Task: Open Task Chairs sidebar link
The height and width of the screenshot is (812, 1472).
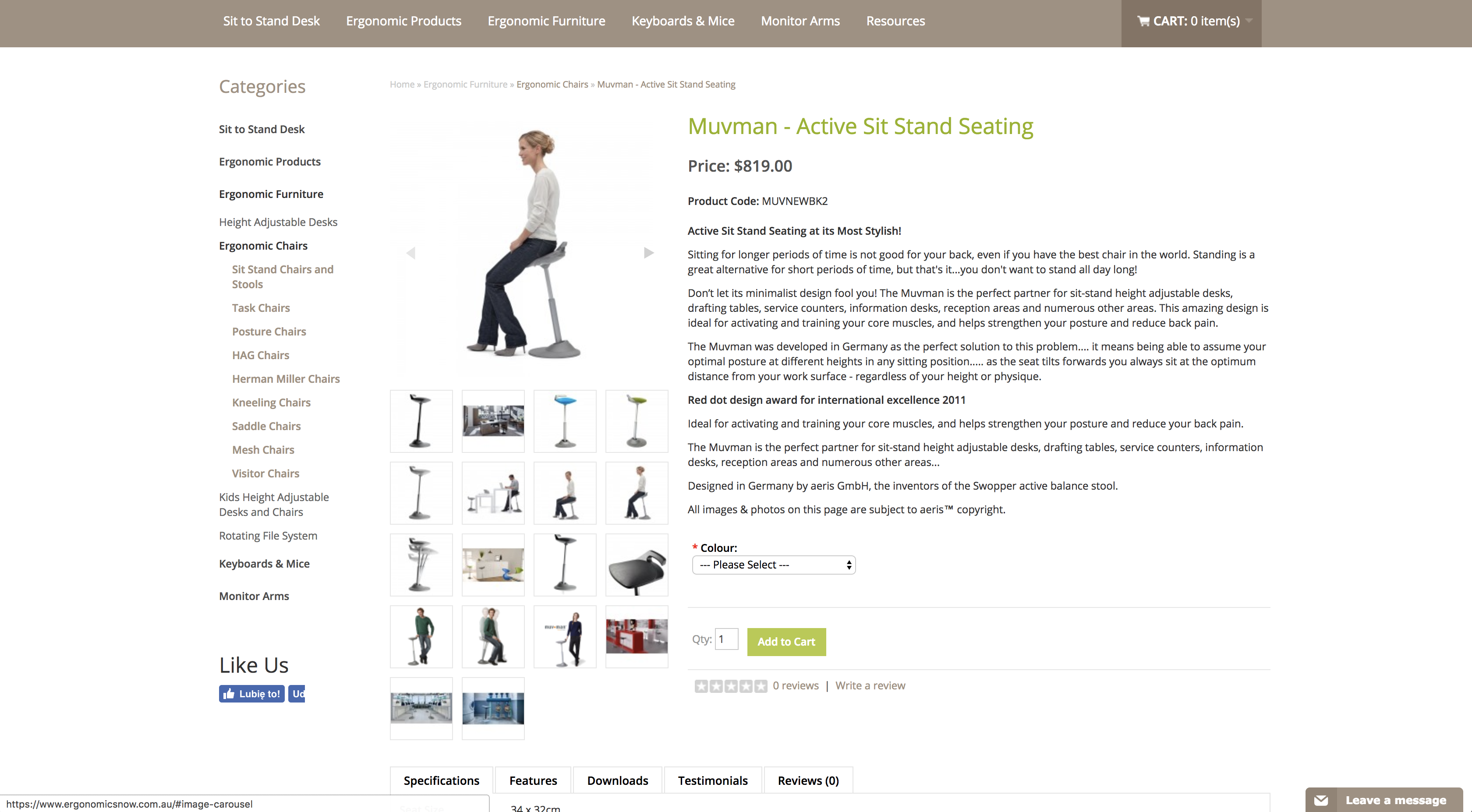Action: pos(261,308)
